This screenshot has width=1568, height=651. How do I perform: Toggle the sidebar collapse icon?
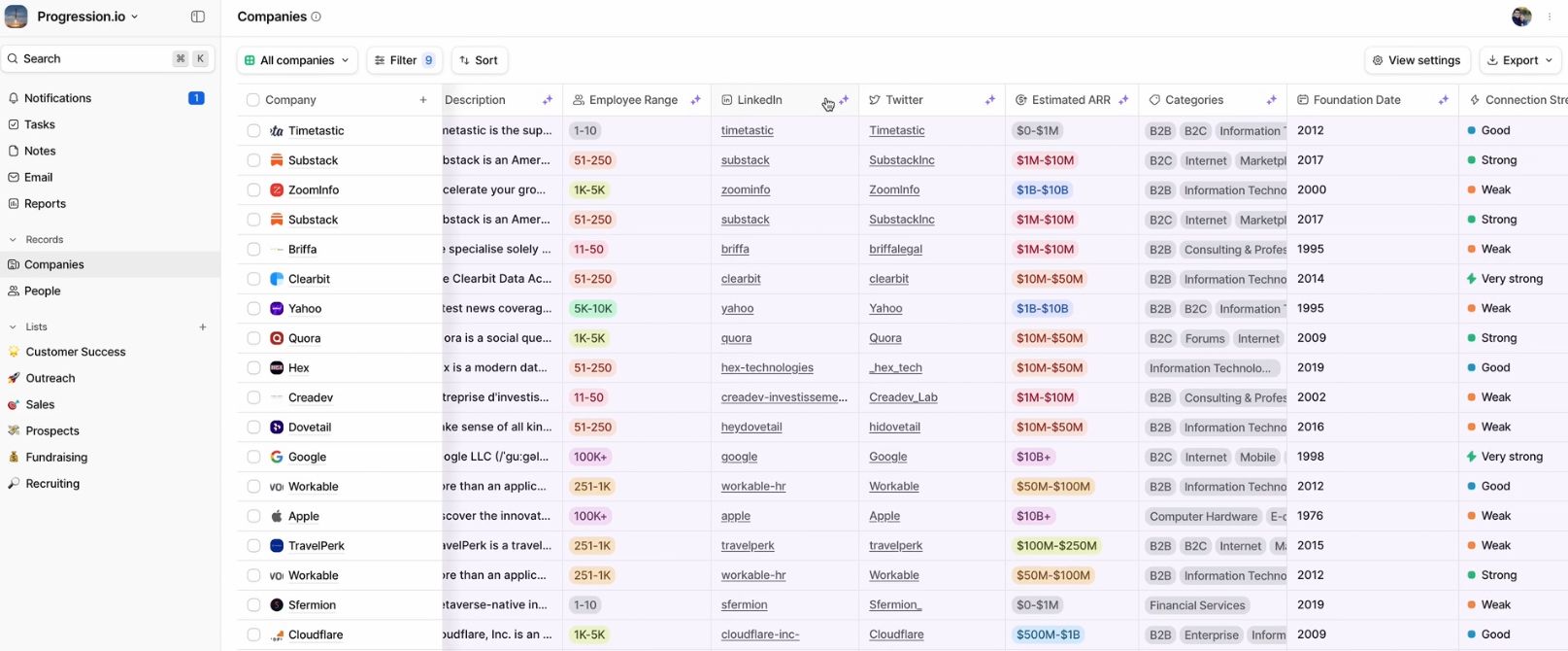coord(198,17)
